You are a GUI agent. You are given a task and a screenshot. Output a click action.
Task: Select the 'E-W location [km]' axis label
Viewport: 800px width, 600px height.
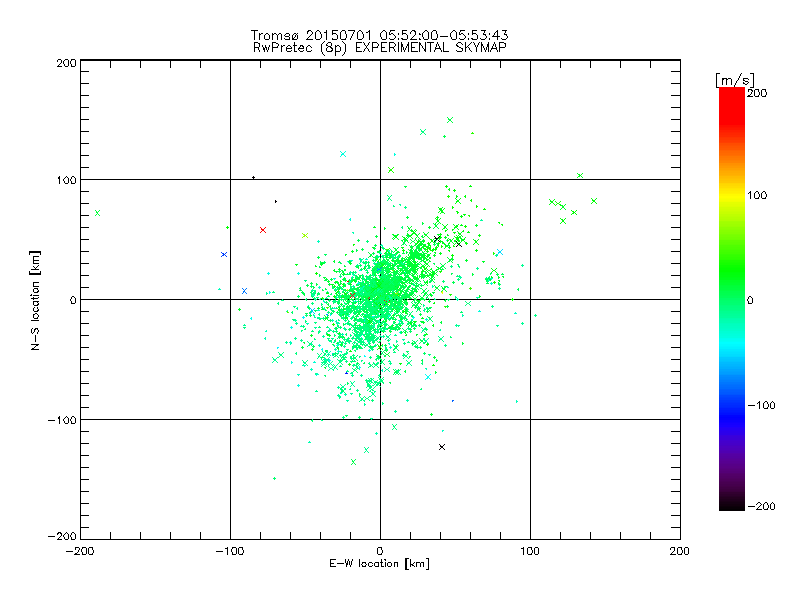tap(379, 563)
